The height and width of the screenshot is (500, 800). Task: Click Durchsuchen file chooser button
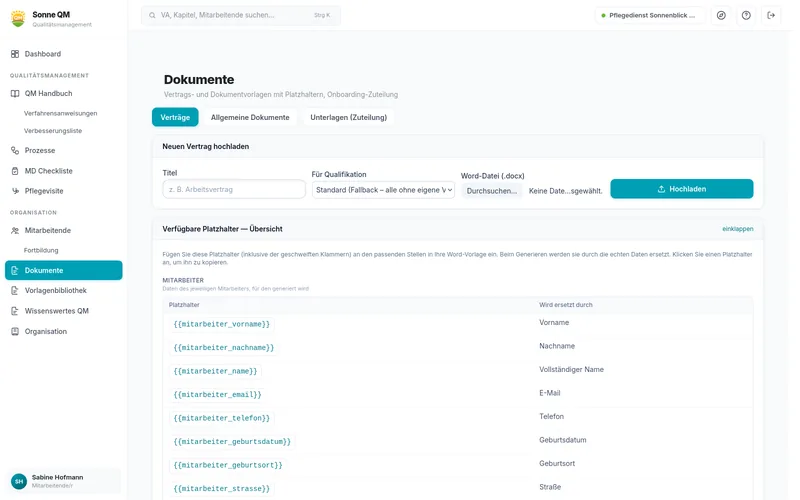tap(491, 191)
